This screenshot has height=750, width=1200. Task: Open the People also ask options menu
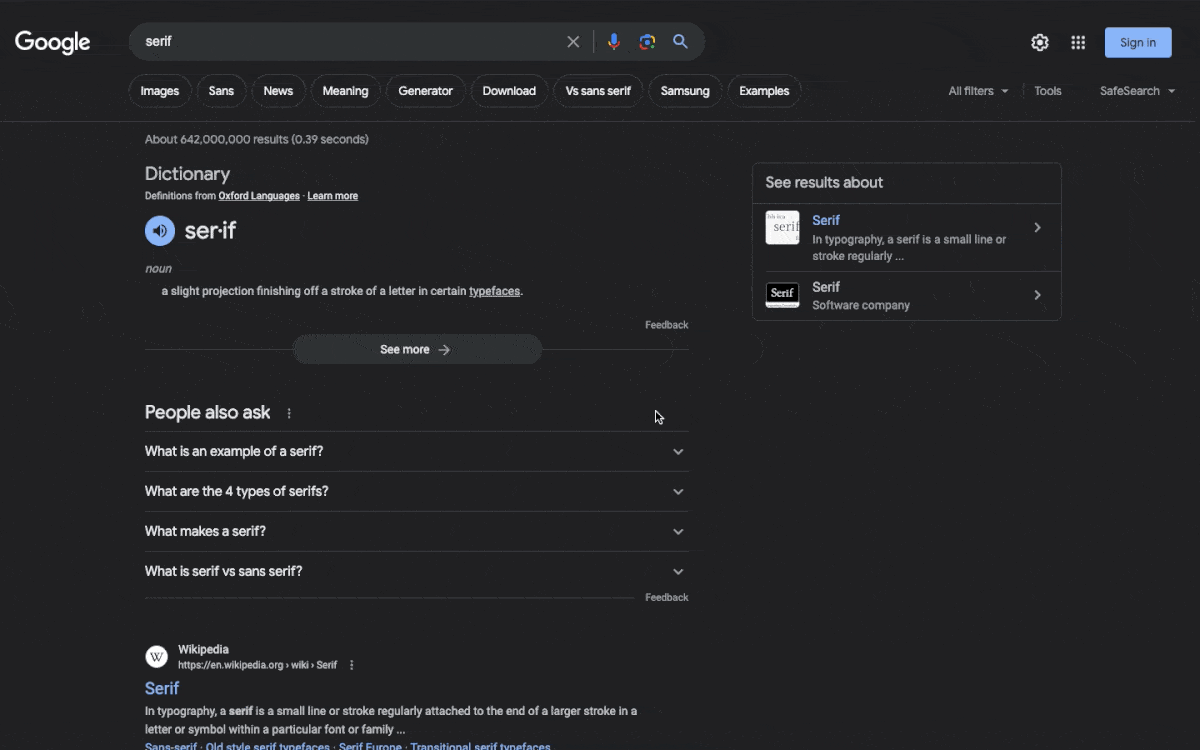coord(289,413)
